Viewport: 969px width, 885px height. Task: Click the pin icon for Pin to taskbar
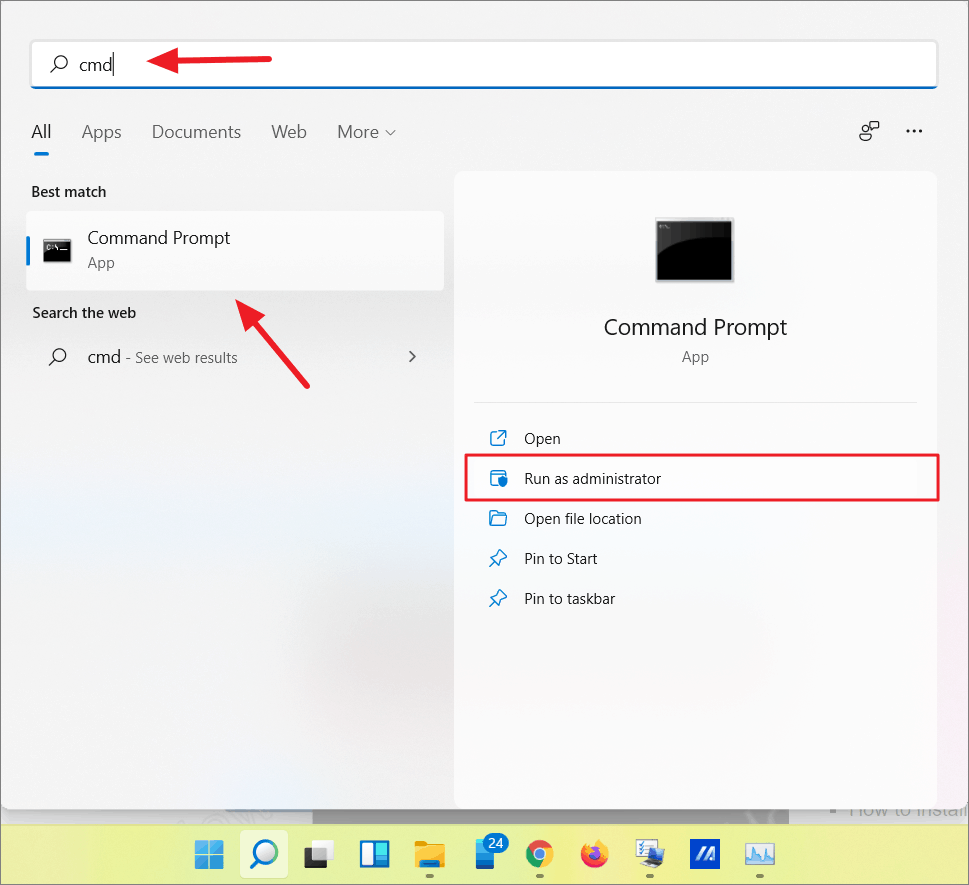498,599
